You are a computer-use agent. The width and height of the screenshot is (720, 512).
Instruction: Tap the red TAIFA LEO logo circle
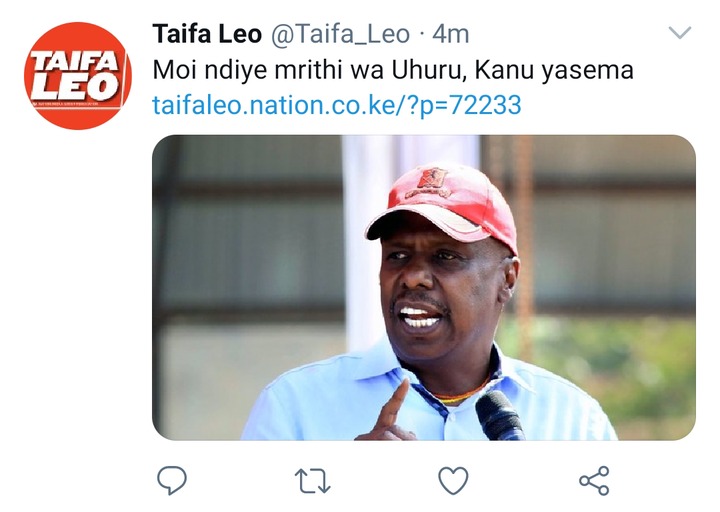(78, 76)
